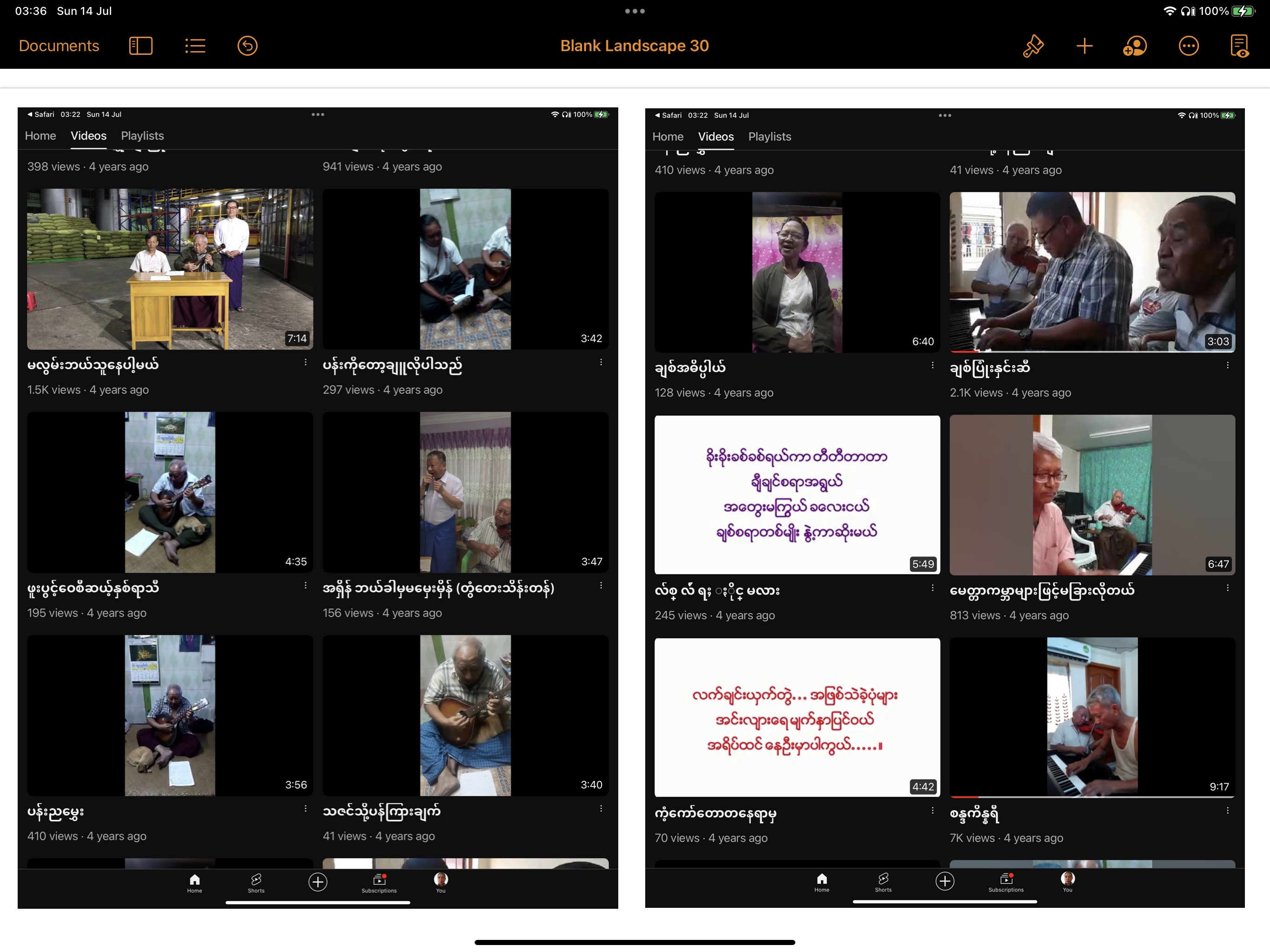Tap the left screenshot's Shorts icon

click(256, 883)
